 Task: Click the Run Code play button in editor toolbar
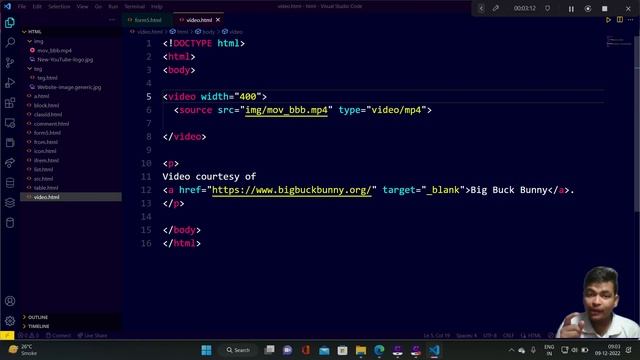(608, 20)
